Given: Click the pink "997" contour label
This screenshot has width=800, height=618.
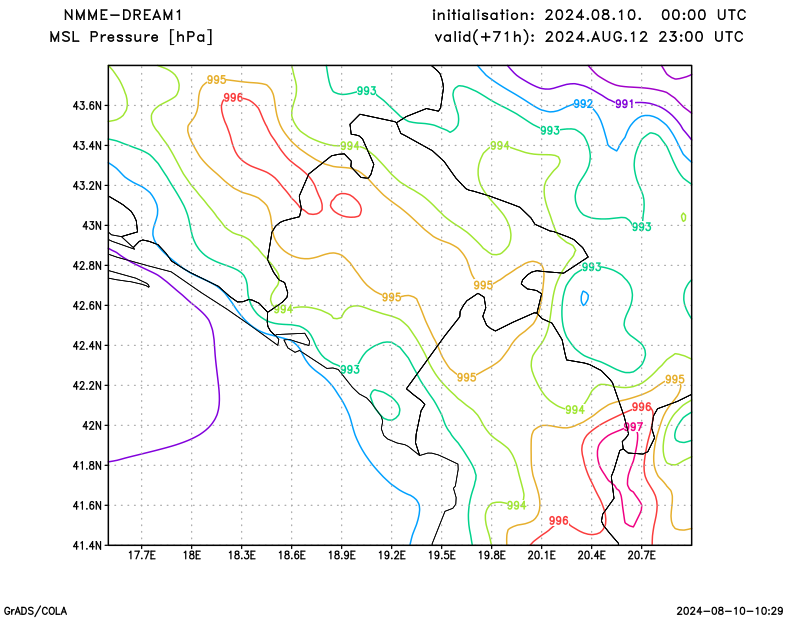Looking at the screenshot, I should pyautogui.click(x=633, y=427).
